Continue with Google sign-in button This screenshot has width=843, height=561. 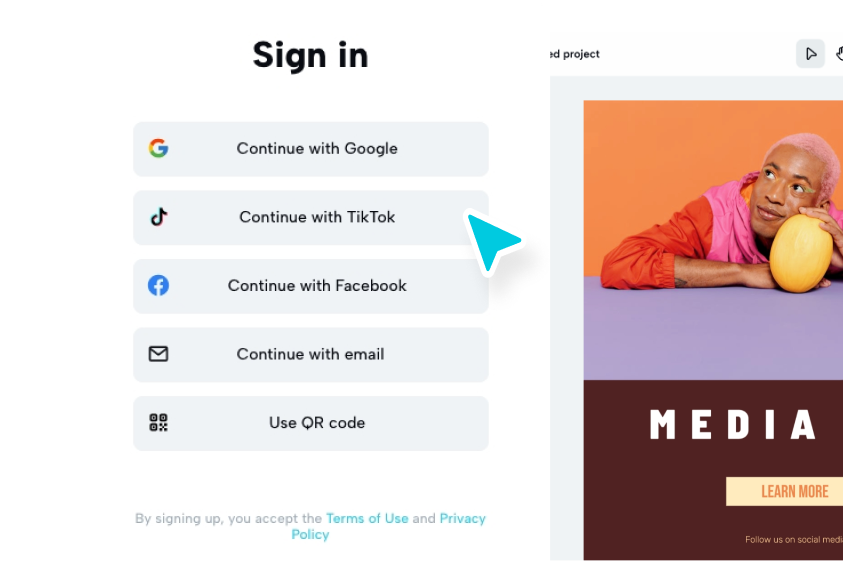click(x=311, y=149)
